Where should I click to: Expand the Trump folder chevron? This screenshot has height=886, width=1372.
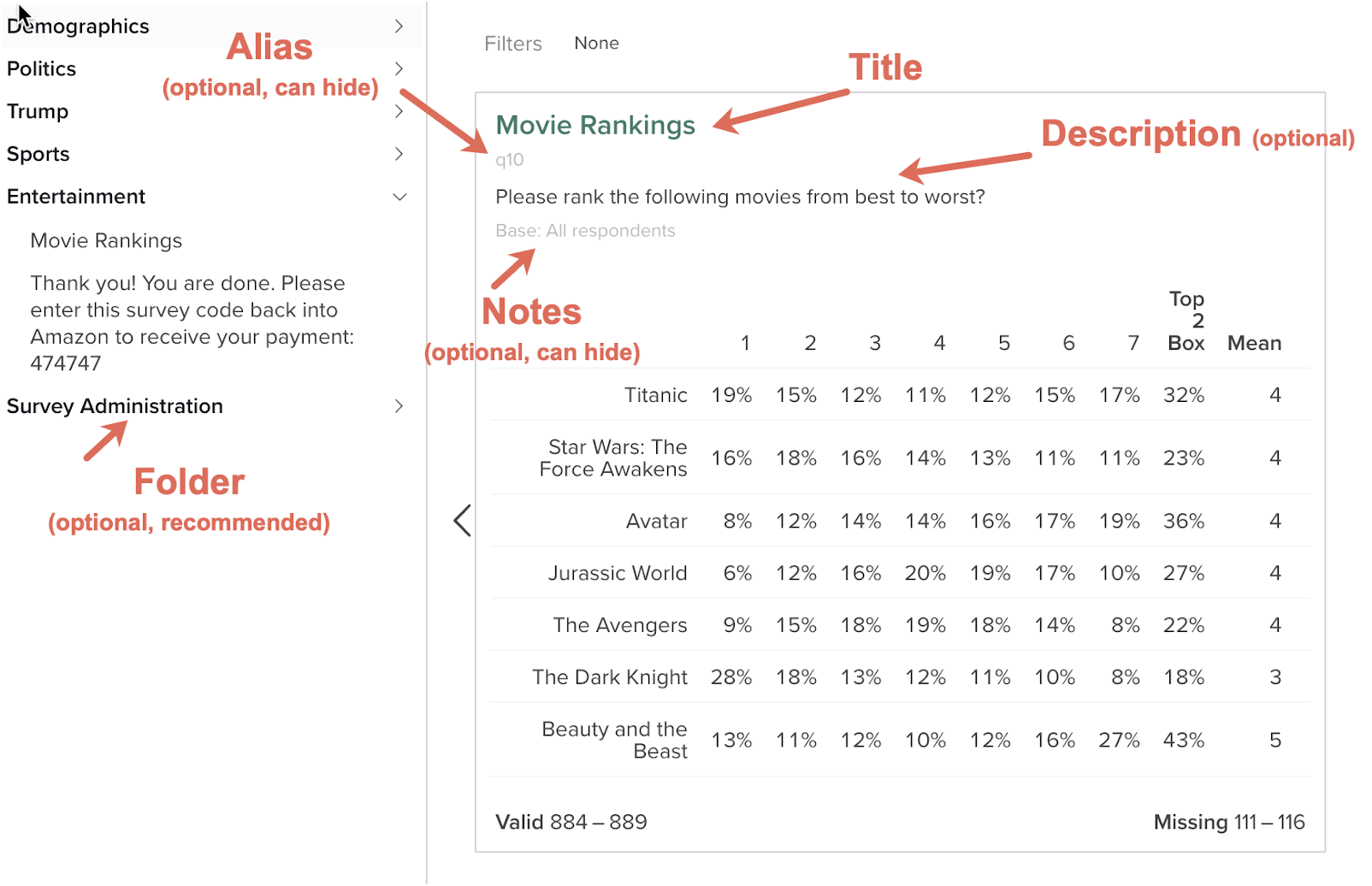tap(399, 111)
